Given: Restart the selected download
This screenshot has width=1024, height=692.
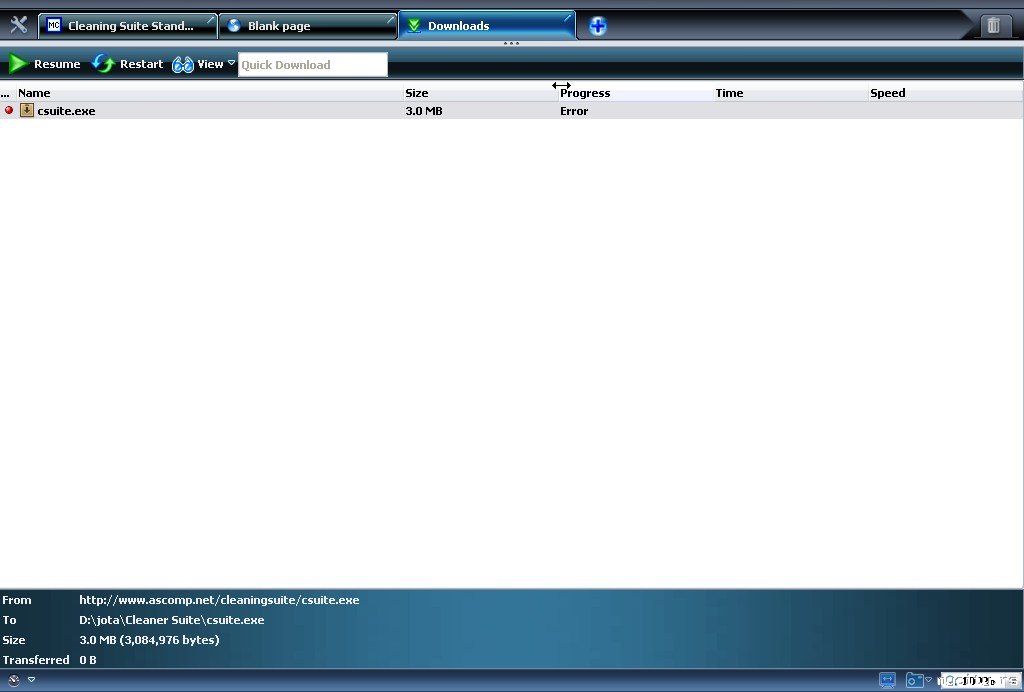Looking at the screenshot, I should [127, 64].
